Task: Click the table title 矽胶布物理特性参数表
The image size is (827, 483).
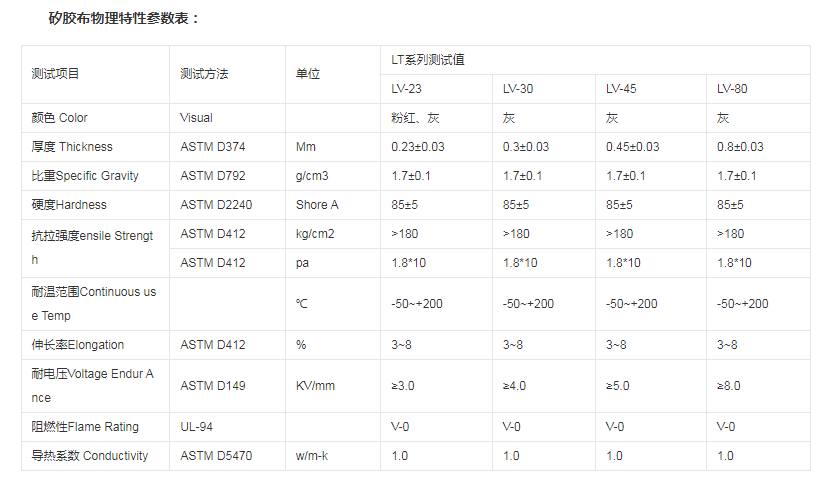Action: point(125,18)
